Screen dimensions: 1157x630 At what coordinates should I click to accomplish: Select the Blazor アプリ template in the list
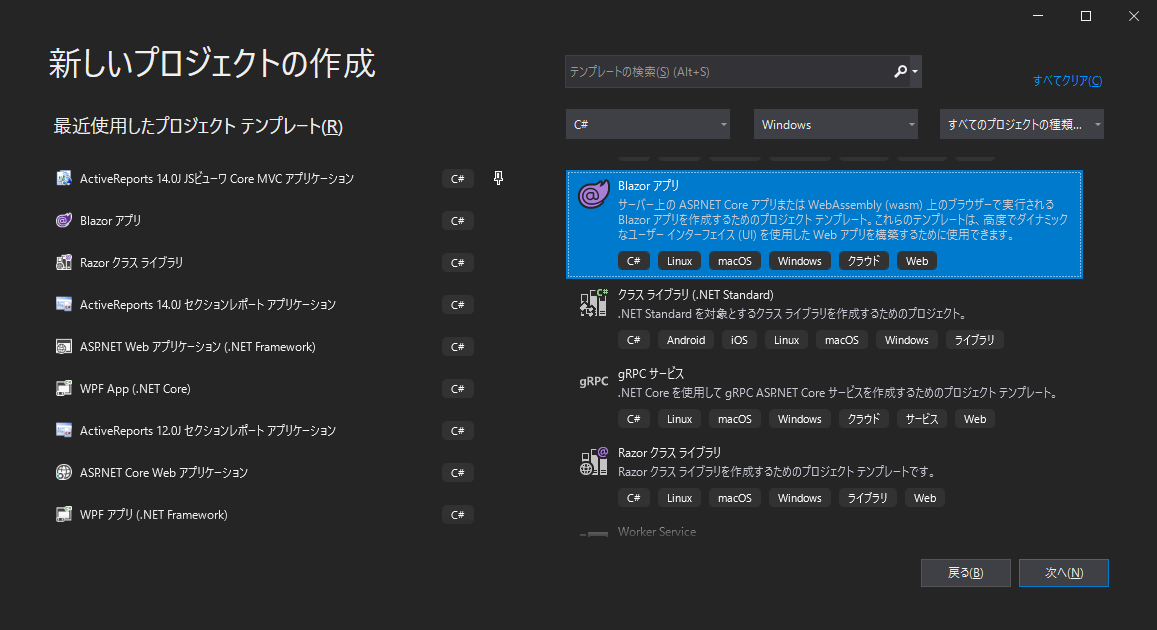click(824, 224)
